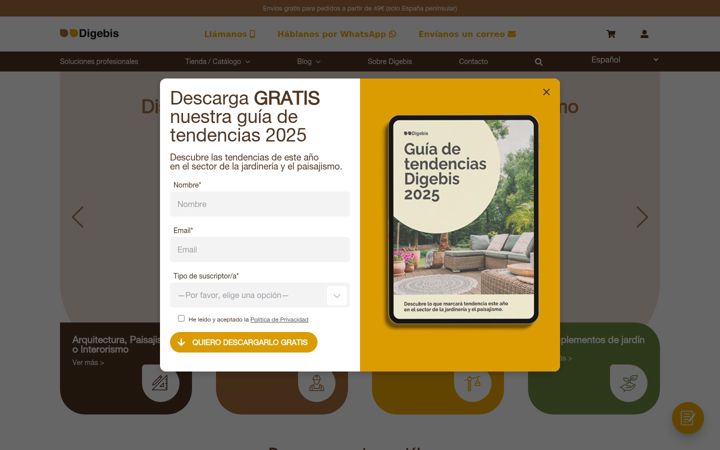Screen dimensions: 720x450
Task: Click the search magnifier icon
Action: point(539,62)
